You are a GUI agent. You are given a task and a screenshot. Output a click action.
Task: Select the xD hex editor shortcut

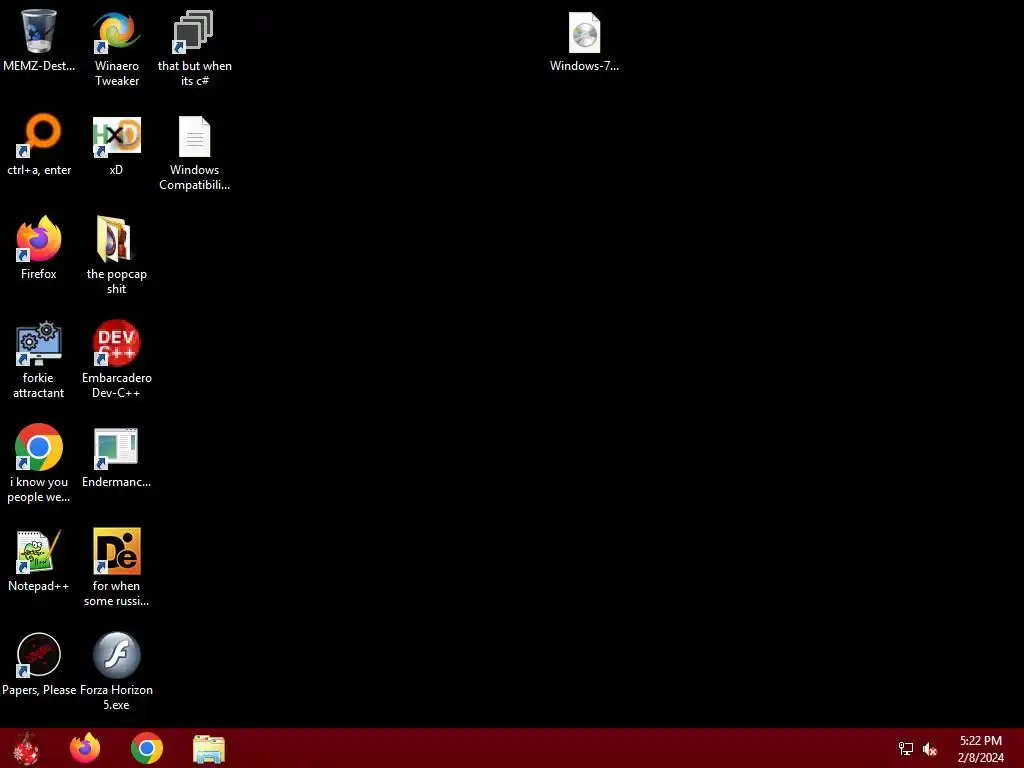click(117, 136)
